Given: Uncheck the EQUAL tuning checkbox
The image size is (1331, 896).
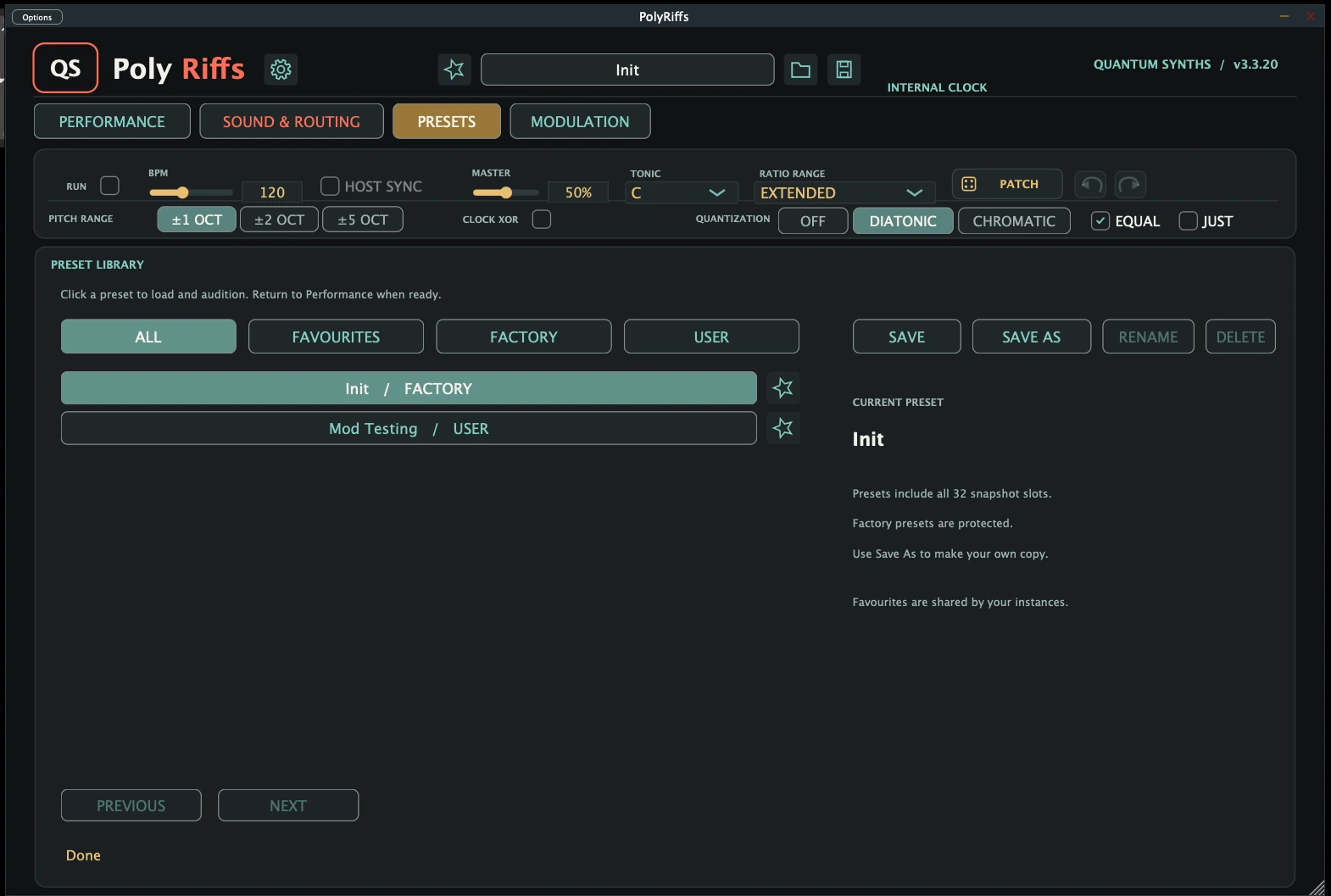Looking at the screenshot, I should 1100,221.
